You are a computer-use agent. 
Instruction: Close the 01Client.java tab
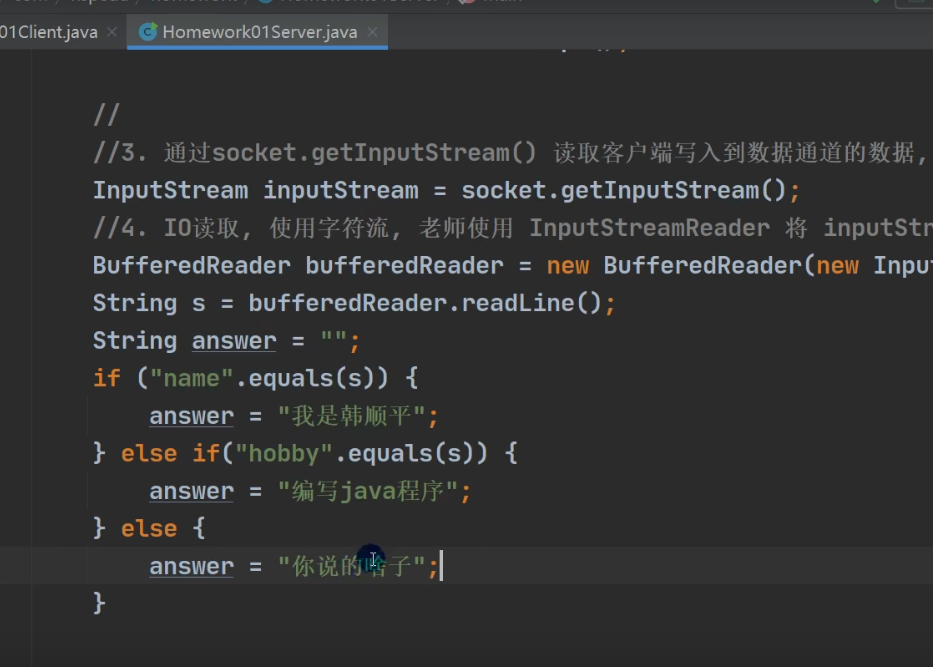112,32
